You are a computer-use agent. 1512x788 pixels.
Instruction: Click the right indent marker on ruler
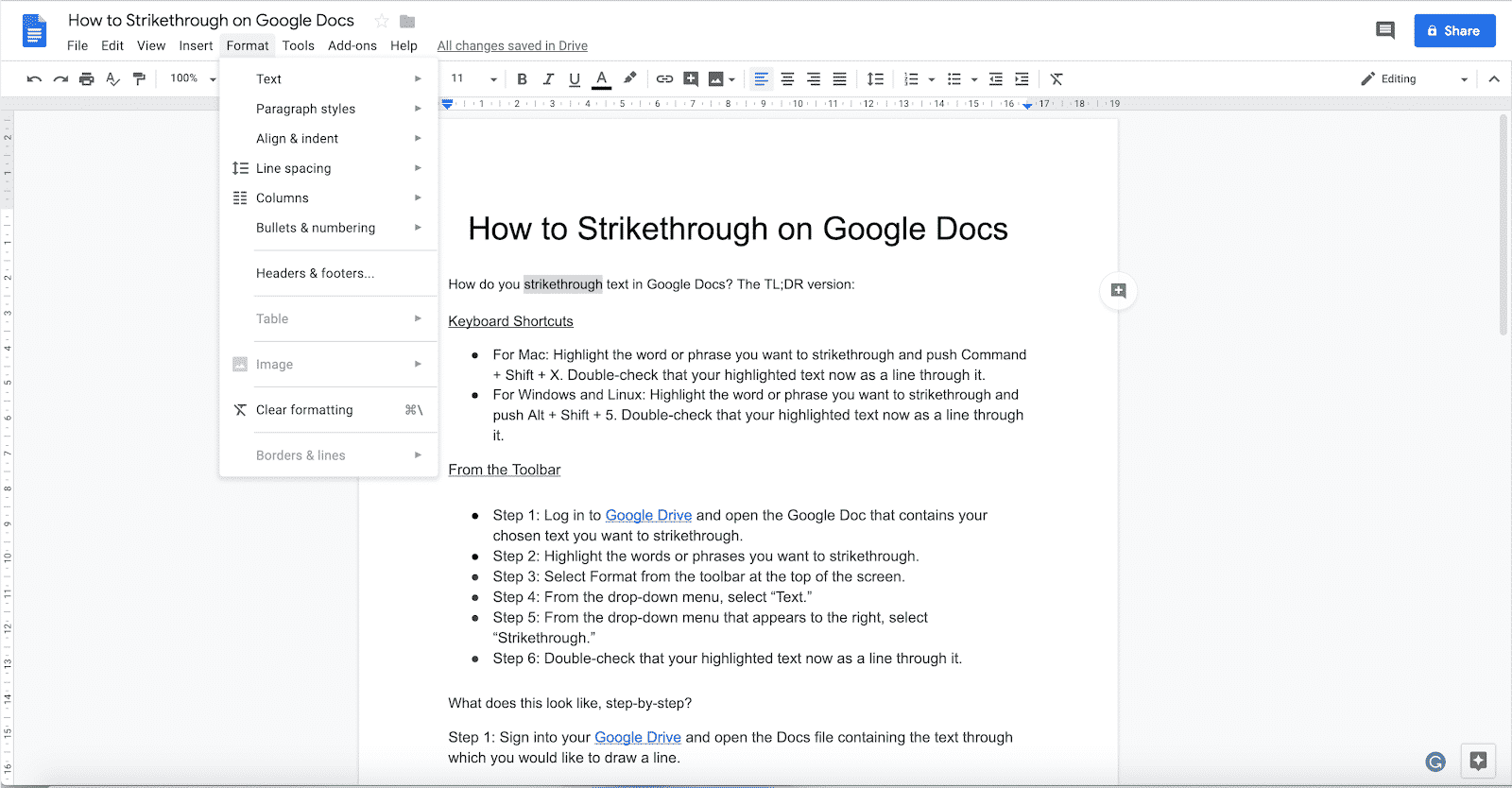[x=1027, y=105]
